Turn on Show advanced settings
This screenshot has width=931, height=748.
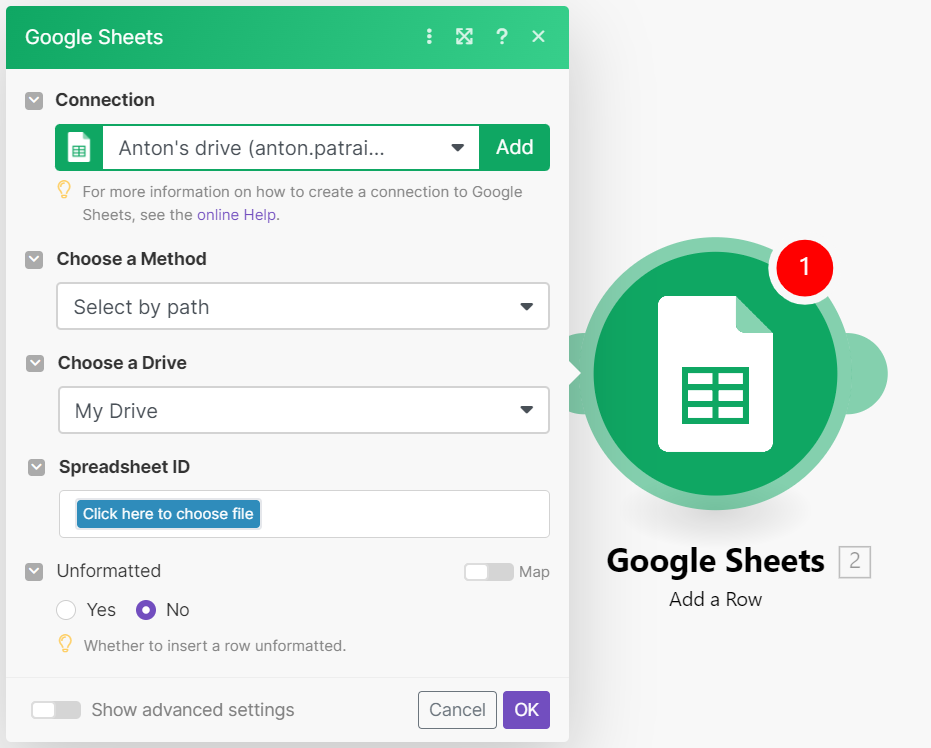coord(56,710)
